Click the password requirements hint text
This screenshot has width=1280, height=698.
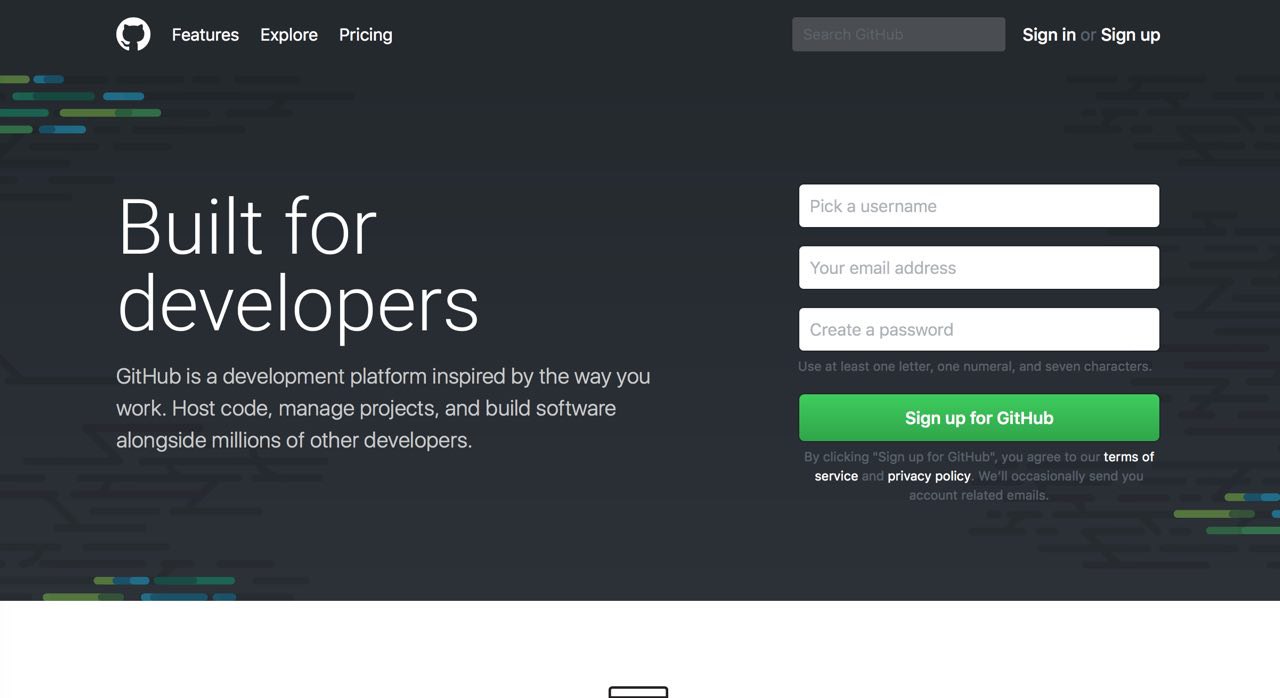(975, 366)
